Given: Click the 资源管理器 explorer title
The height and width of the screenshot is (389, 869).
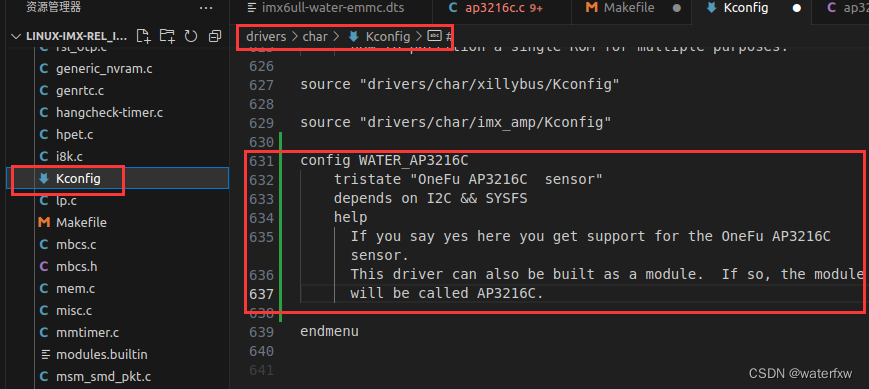Looking at the screenshot, I should (x=54, y=8).
